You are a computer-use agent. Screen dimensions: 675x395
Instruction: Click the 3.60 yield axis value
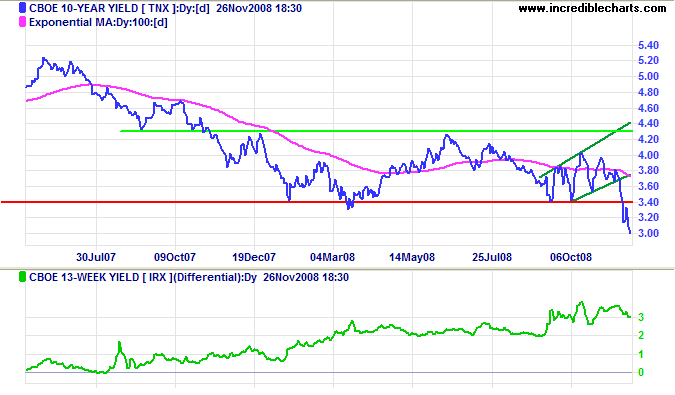tap(648, 186)
